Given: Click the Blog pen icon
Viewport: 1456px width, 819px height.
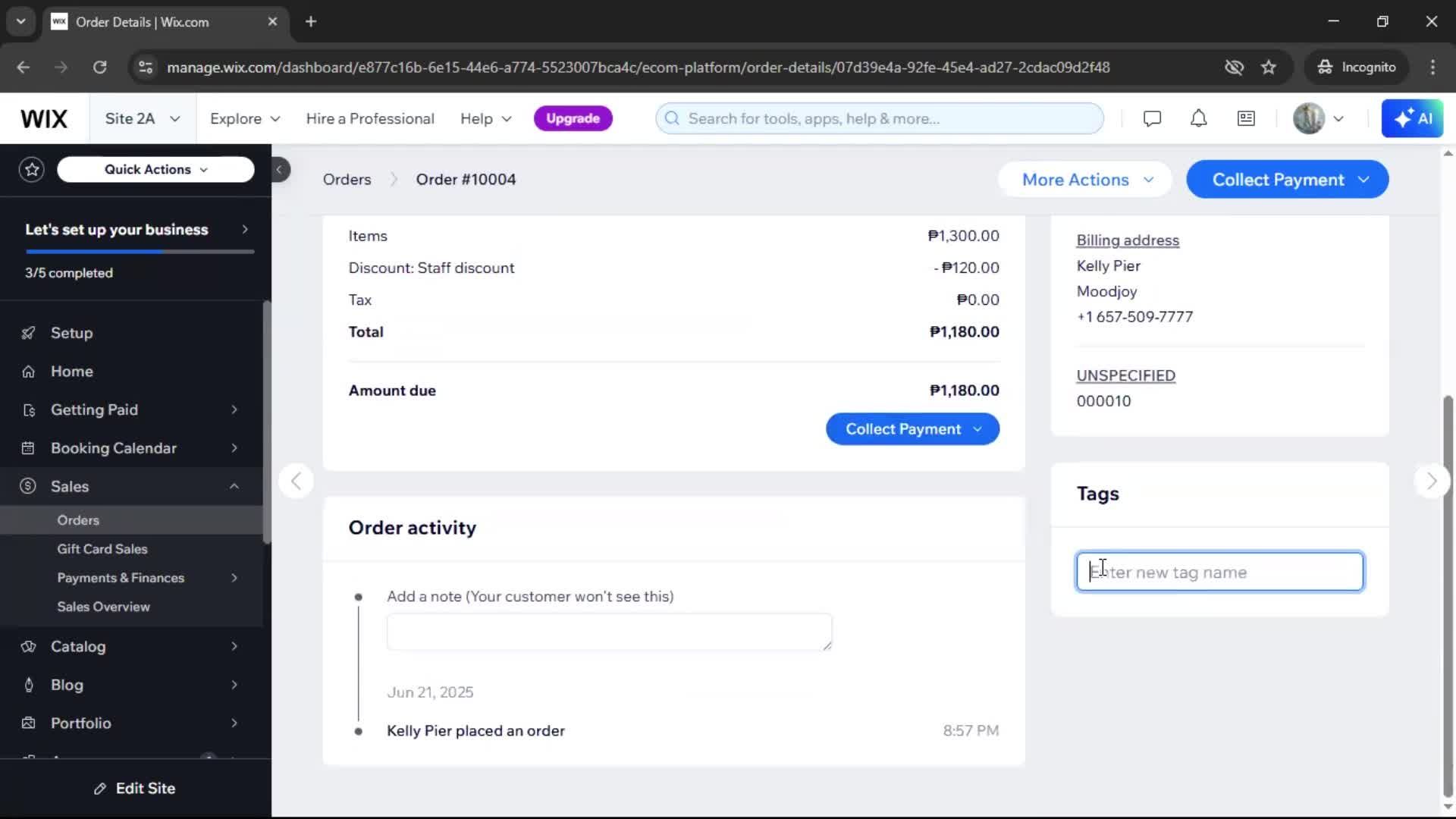Looking at the screenshot, I should point(28,685).
